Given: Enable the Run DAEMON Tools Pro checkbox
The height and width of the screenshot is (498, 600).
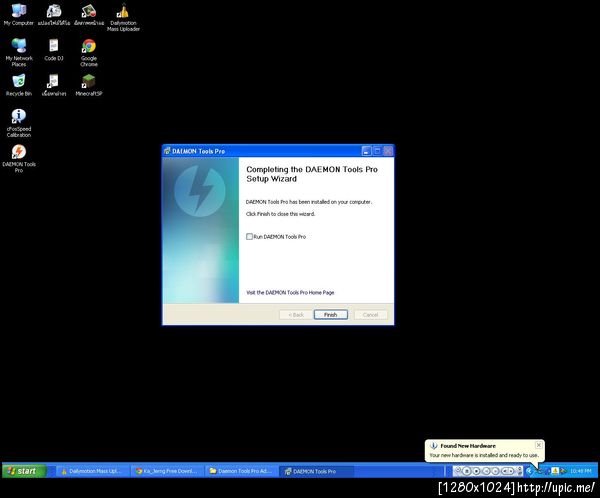Looking at the screenshot, I should (249, 237).
